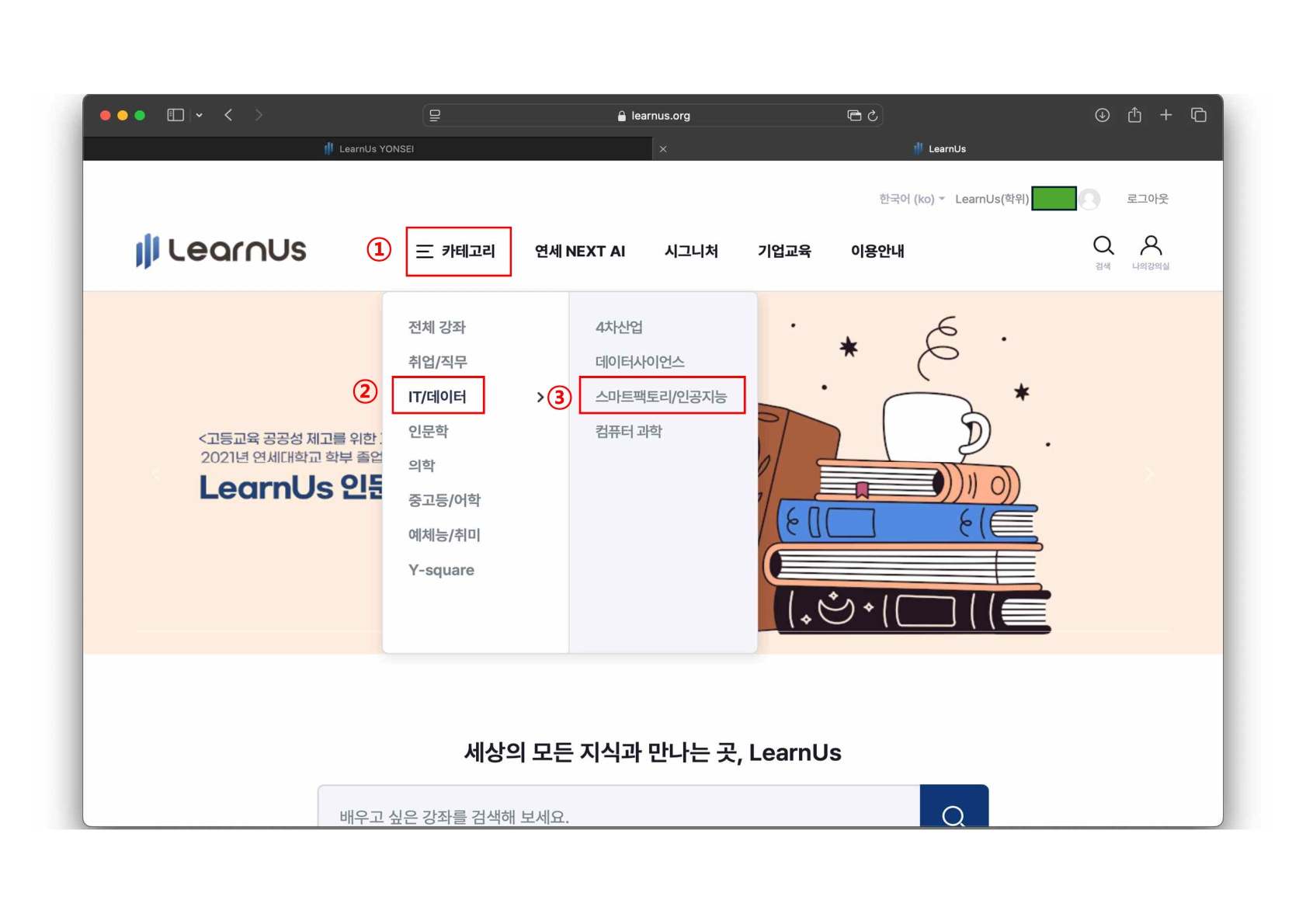1306x924 pixels.
Task: Open the search (검색) magnifier icon
Action: [1103, 246]
